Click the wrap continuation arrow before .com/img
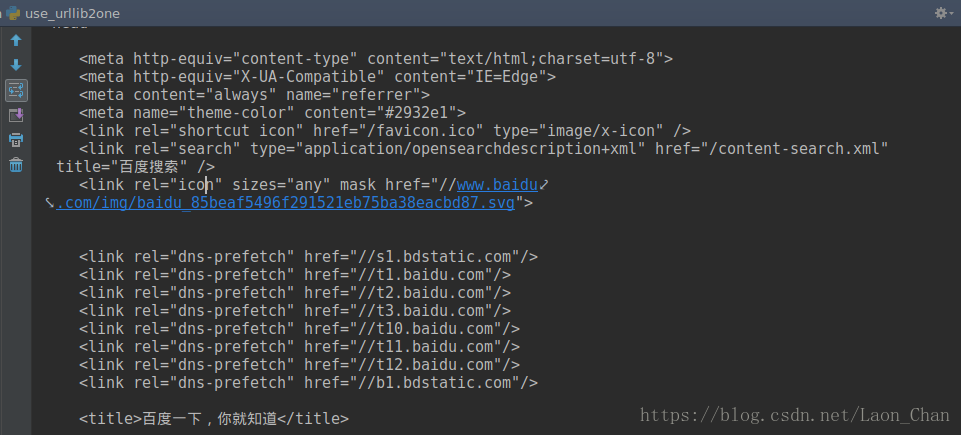Screen dimensions: 961x435 click(x=50, y=203)
